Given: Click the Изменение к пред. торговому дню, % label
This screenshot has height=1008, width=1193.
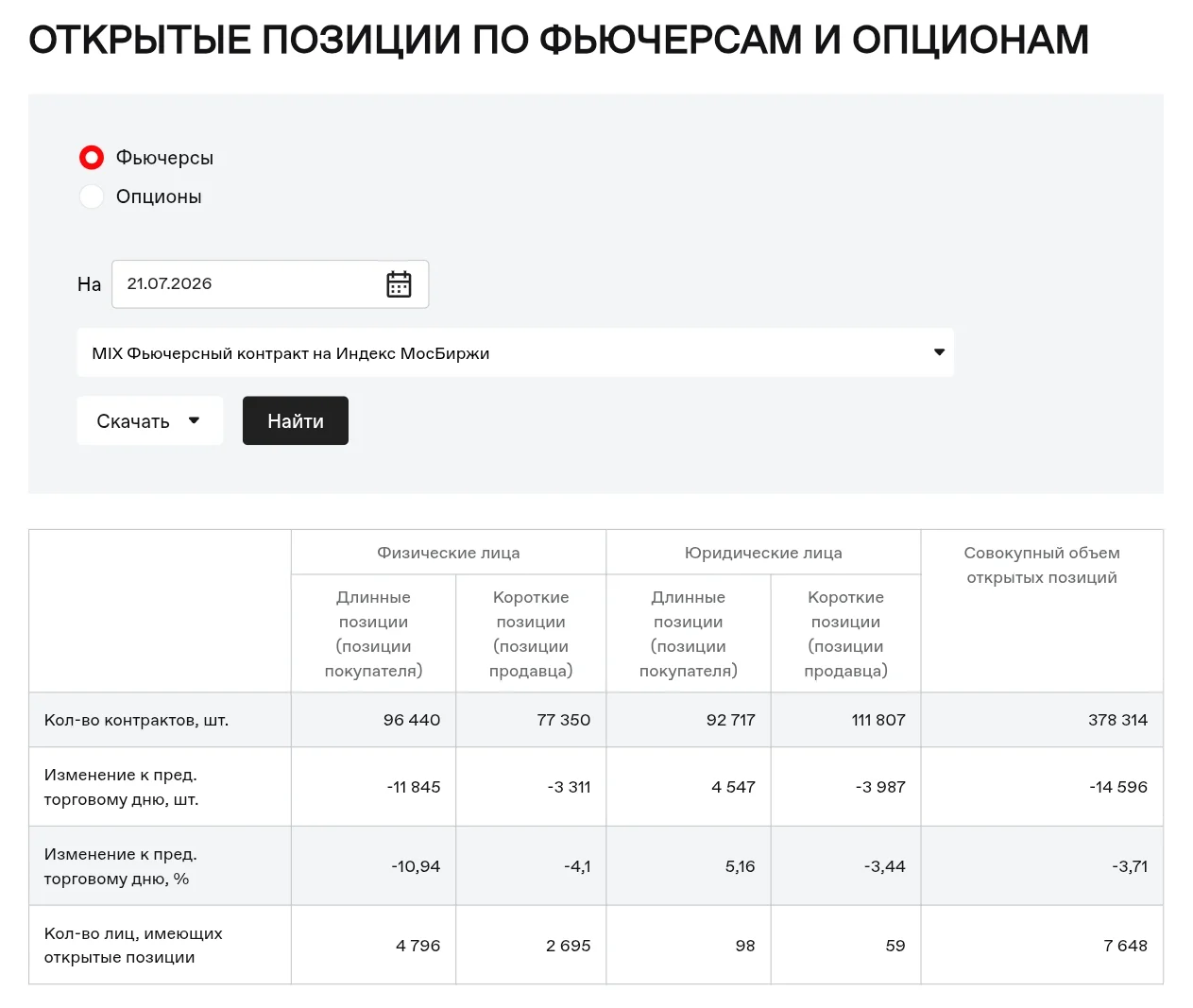Looking at the screenshot, I should pyautogui.click(x=121, y=866).
